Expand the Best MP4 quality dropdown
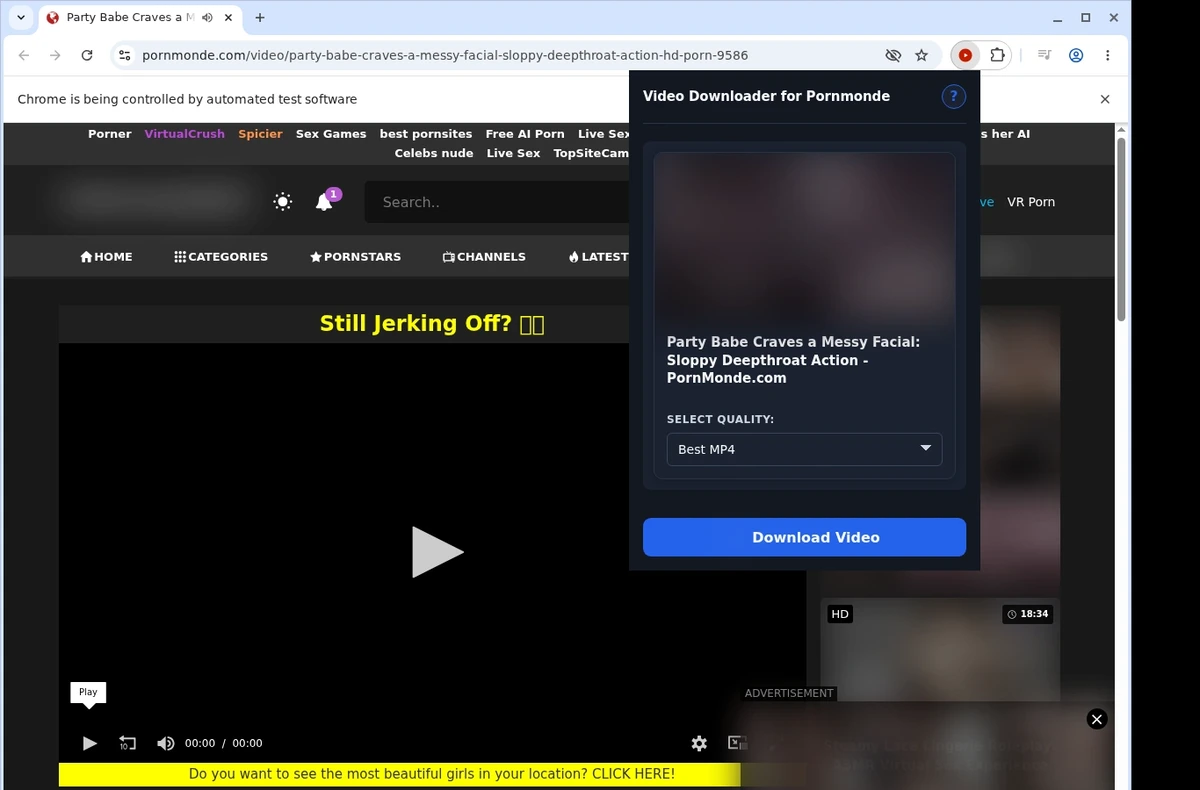 [x=804, y=449]
